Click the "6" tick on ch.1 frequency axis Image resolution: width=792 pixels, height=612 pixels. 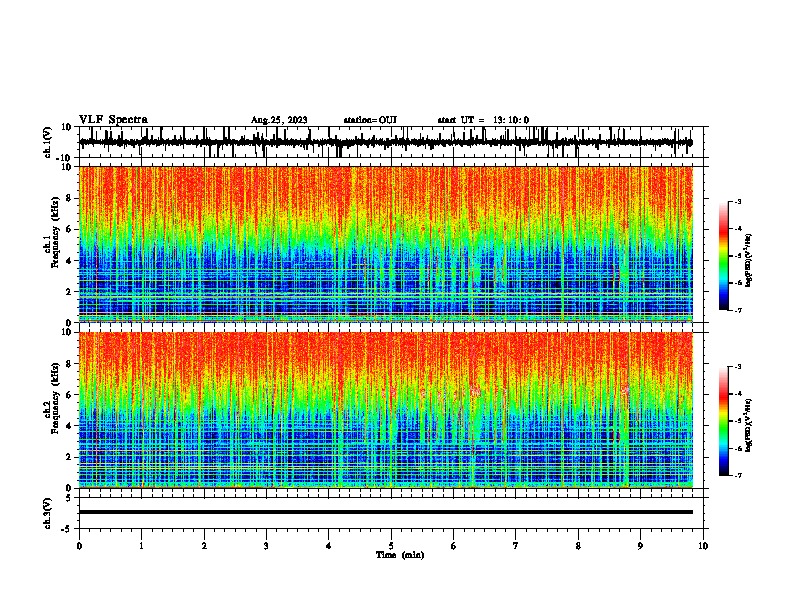pos(69,230)
